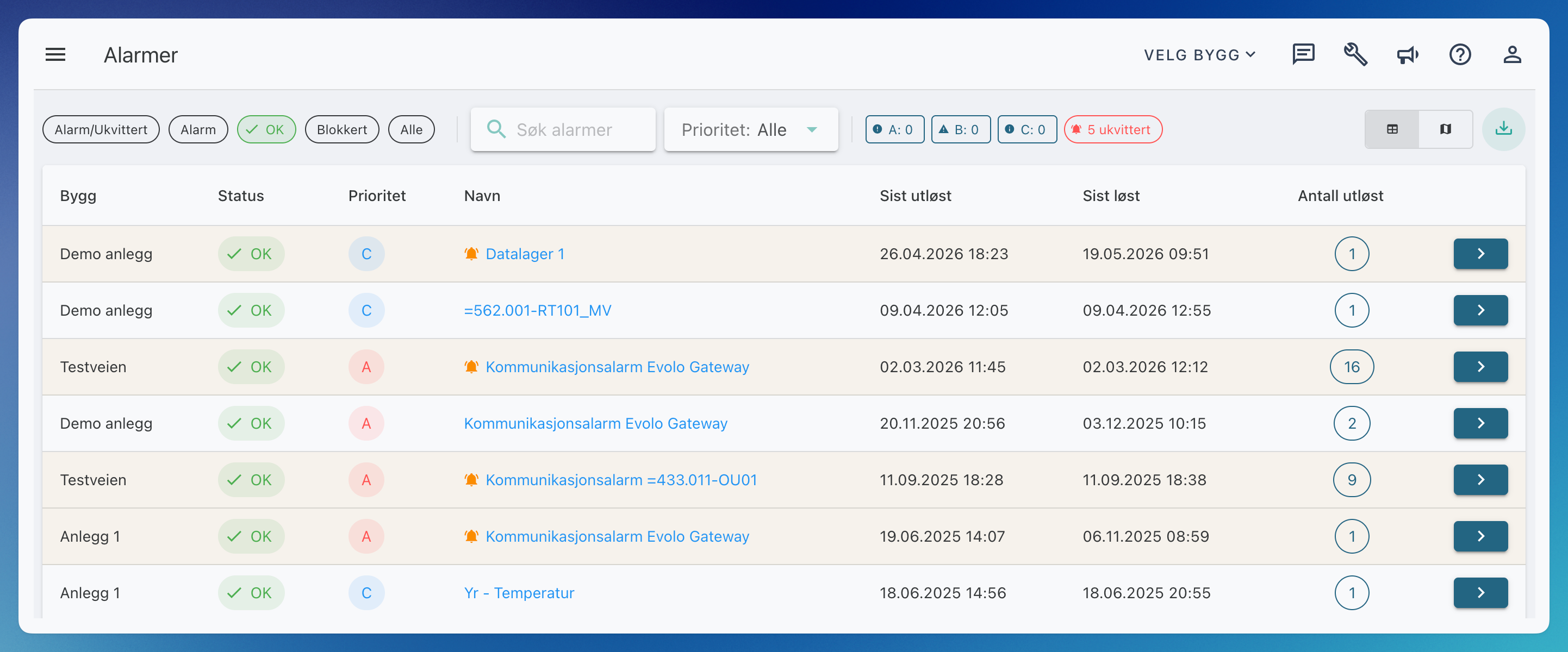Image resolution: width=1568 pixels, height=652 pixels.
Task: Toggle the A: 0 priority counter chip
Action: coord(894,129)
